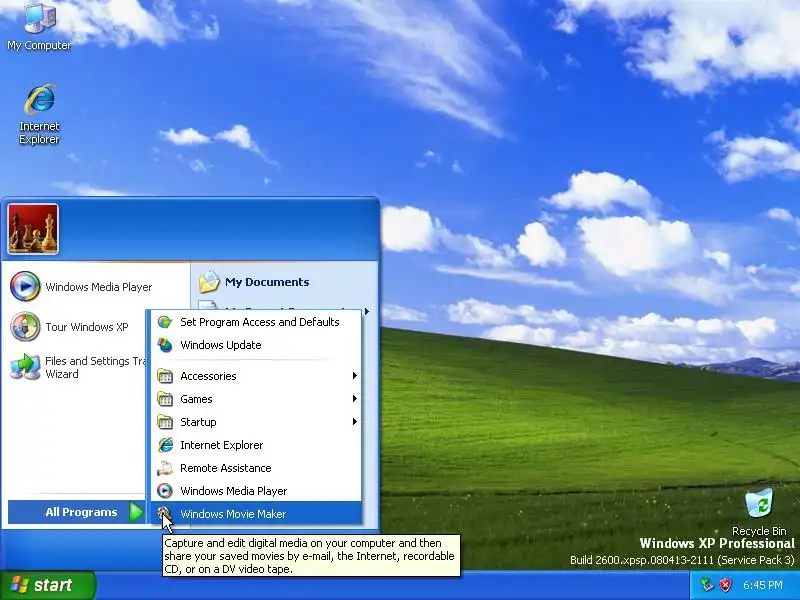Click the Set Program Access and Defaults icon
Viewport: 800px width, 600px height.
coord(165,322)
